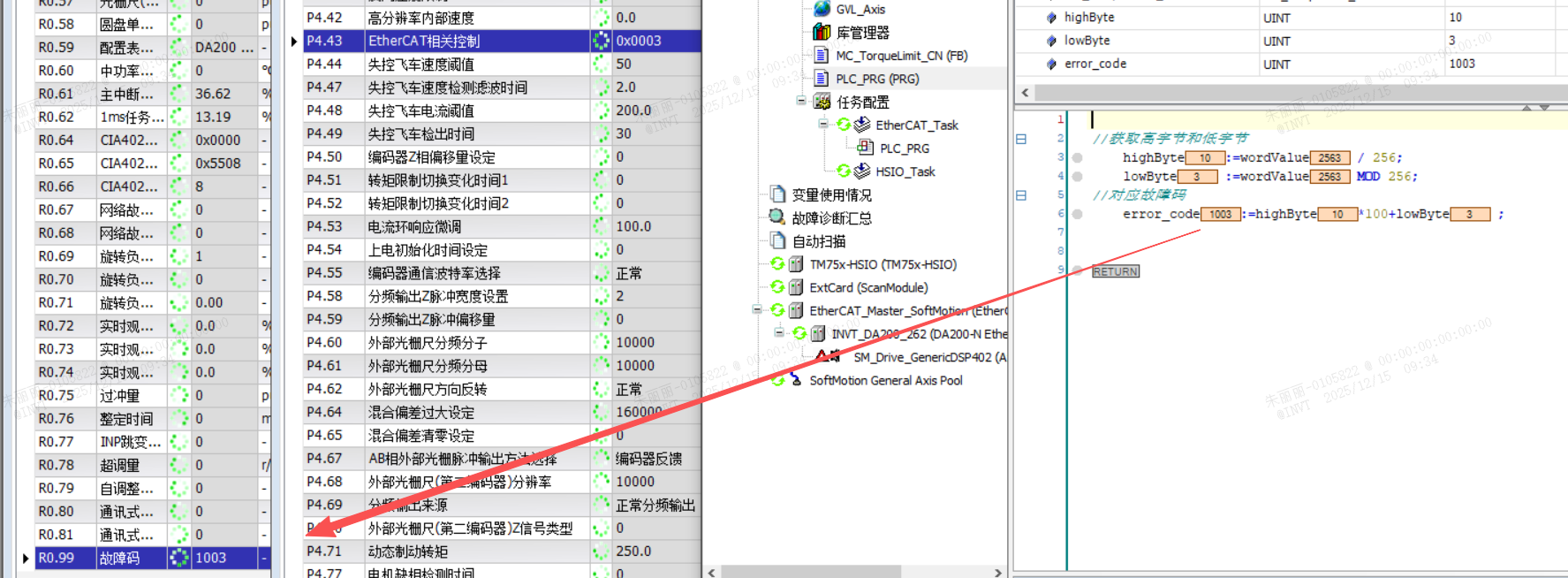Toggle breakpoint on the RETURN line
Image resolution: width=1568 pixels, height=578 pixels.
pyautogui.click(x=1077, y=271)
